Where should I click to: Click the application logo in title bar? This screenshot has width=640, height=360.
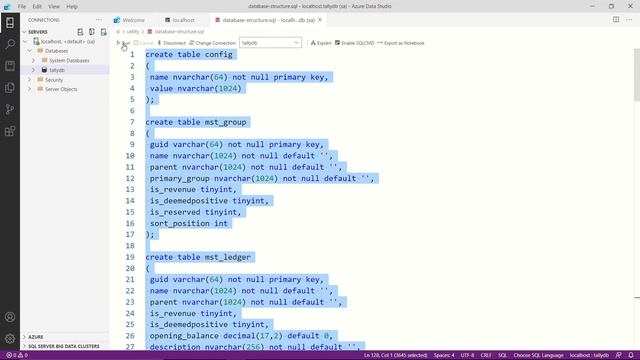click(x=7, y=7)
